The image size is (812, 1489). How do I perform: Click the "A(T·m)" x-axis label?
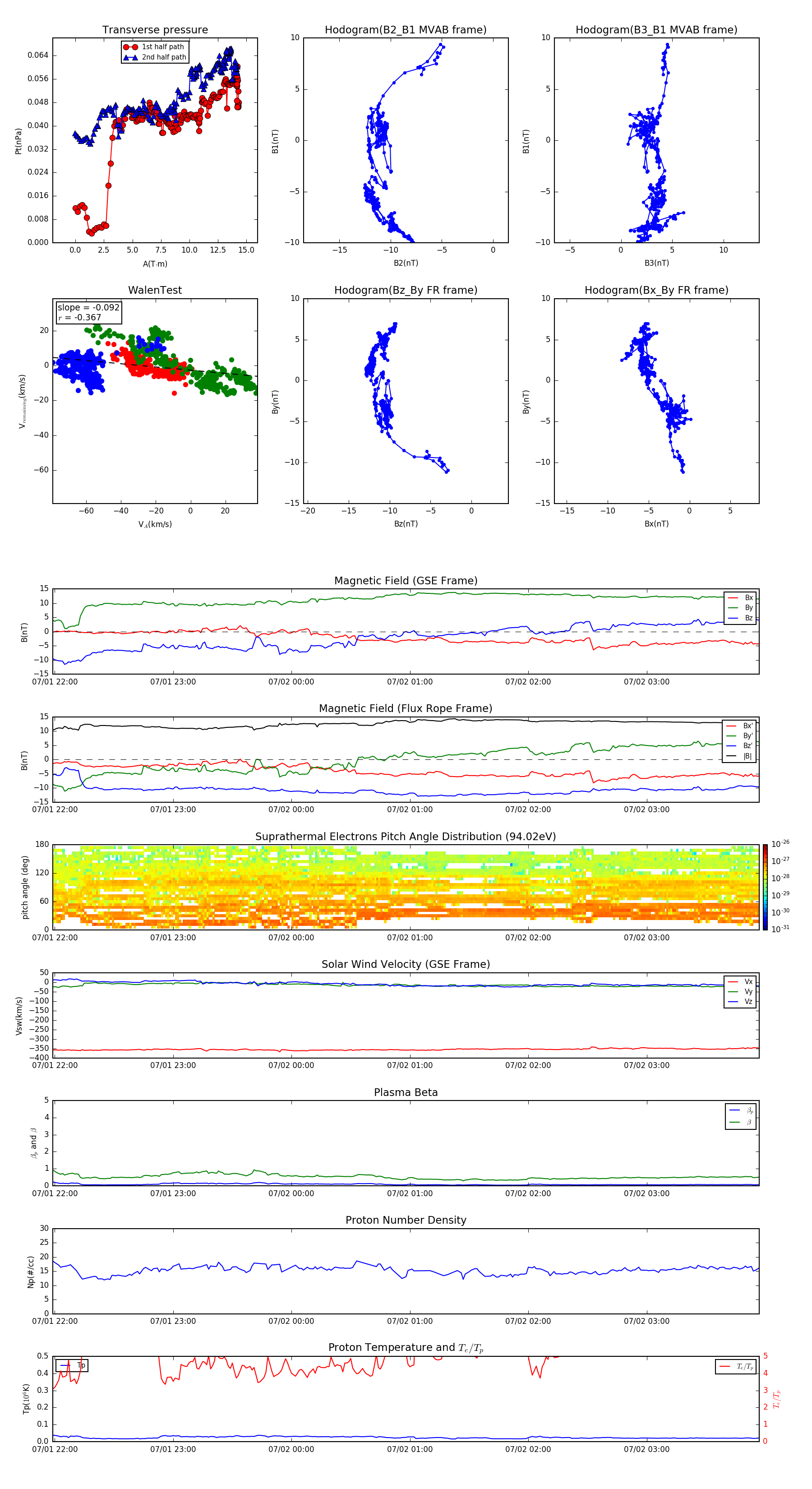click(155, 264)
